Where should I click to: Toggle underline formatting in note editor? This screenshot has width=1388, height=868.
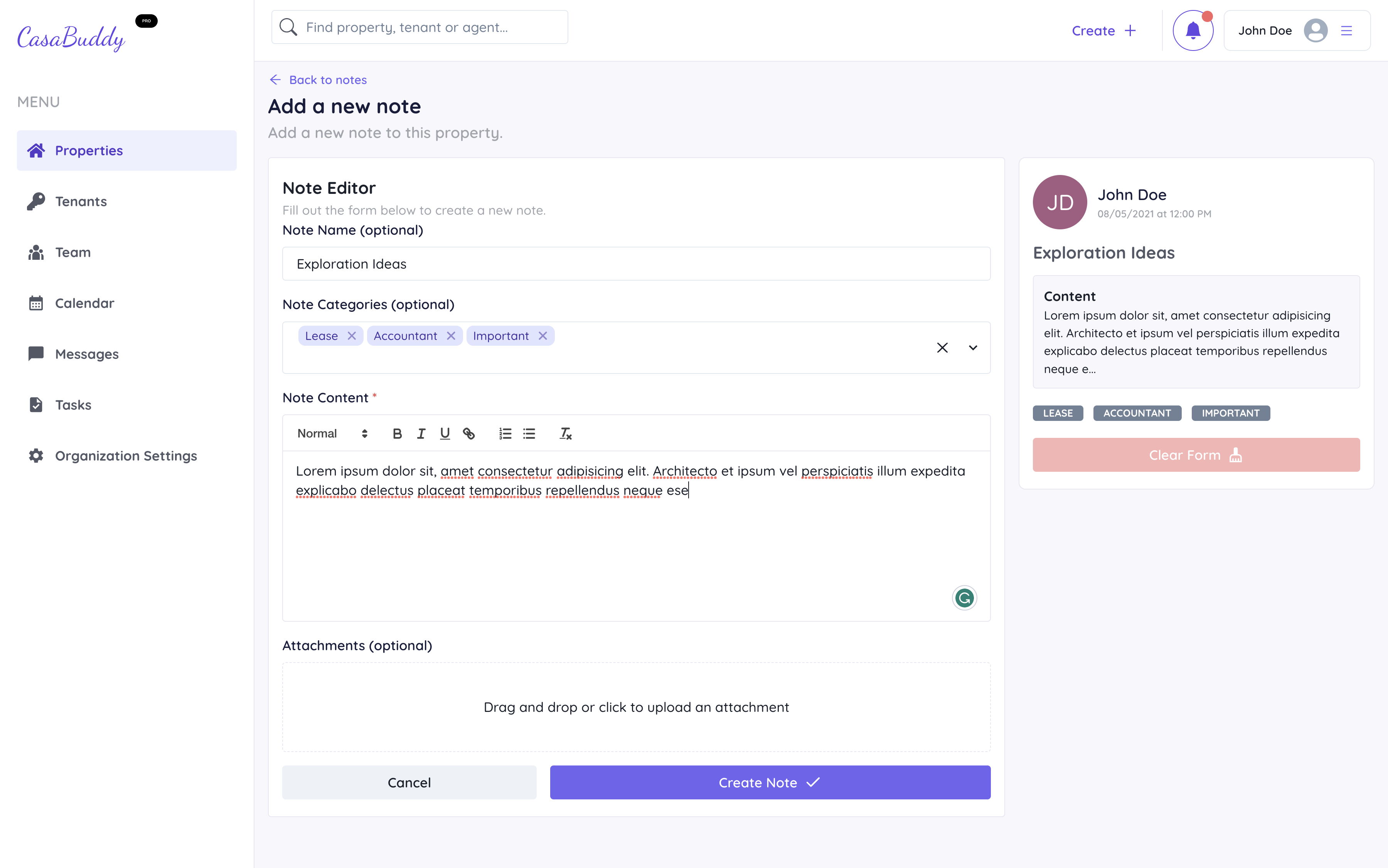click(445, 434)
